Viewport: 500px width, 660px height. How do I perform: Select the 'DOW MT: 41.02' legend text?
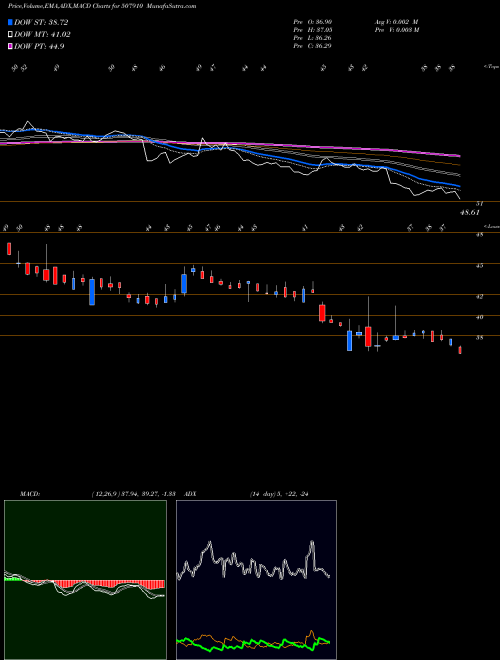pyautogui.click(x=43, y=35)
